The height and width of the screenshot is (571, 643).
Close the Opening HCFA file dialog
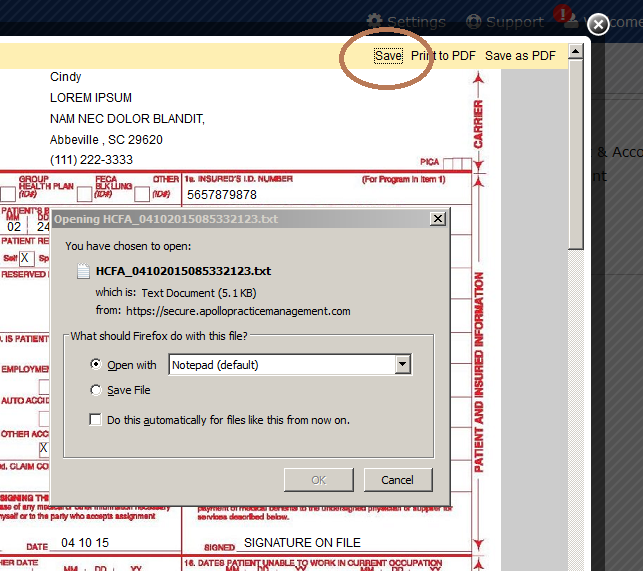pyautogui.click(x=437, y=219)
